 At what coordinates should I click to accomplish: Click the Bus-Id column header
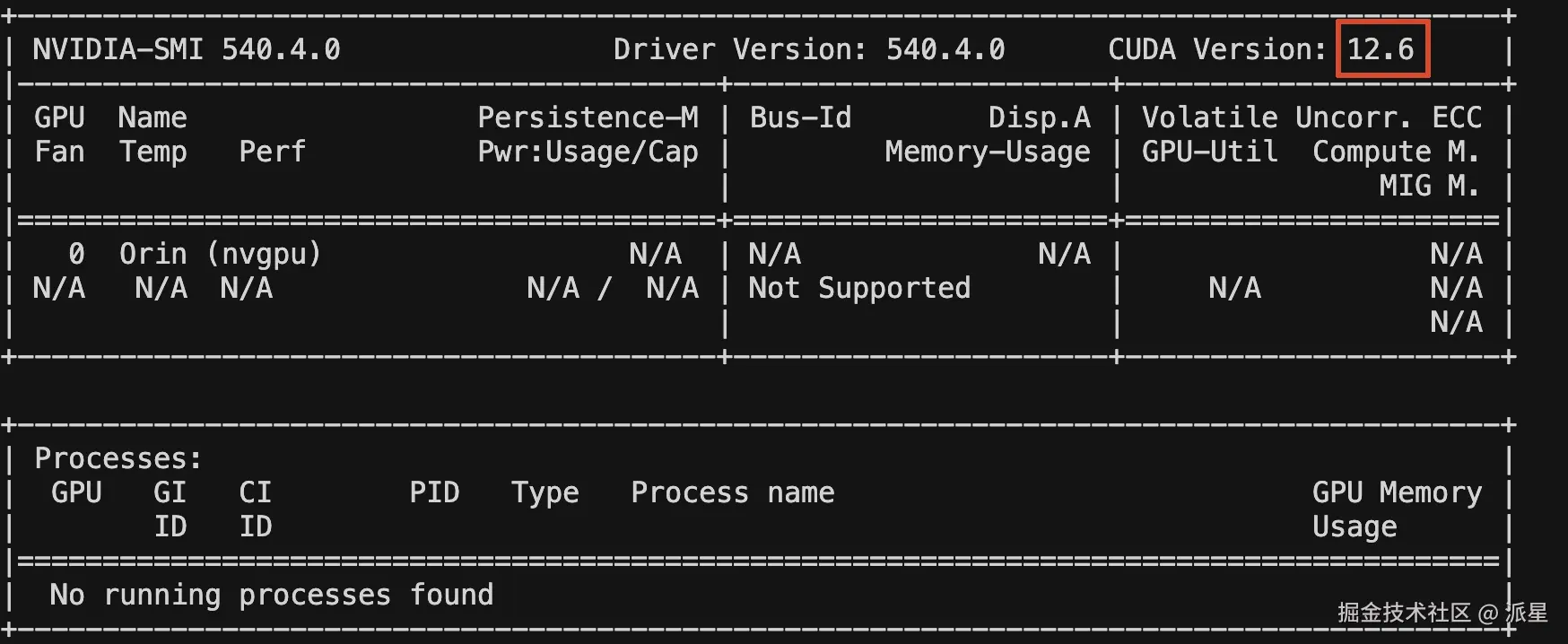point(800,117)
